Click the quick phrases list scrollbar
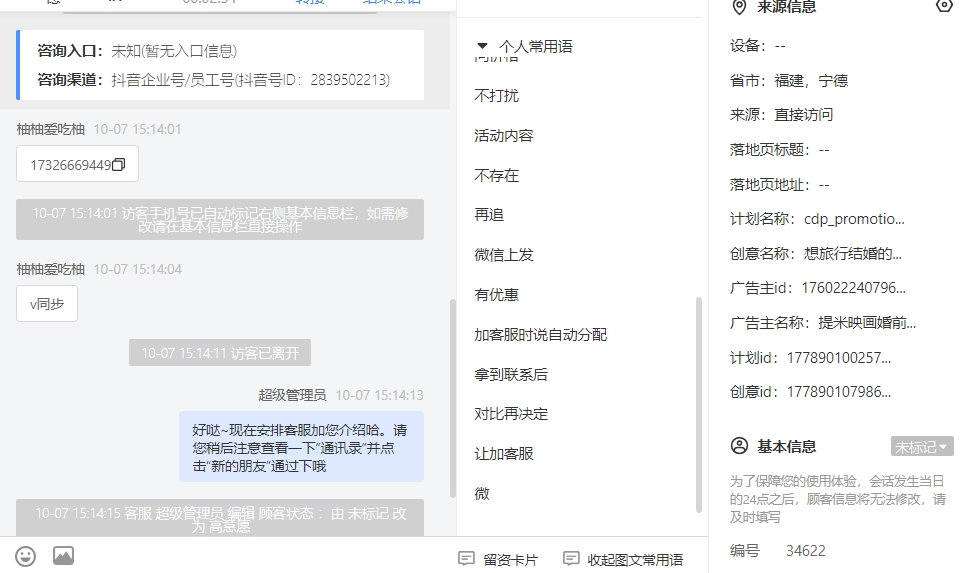973x573 pixels. point(699,404)
